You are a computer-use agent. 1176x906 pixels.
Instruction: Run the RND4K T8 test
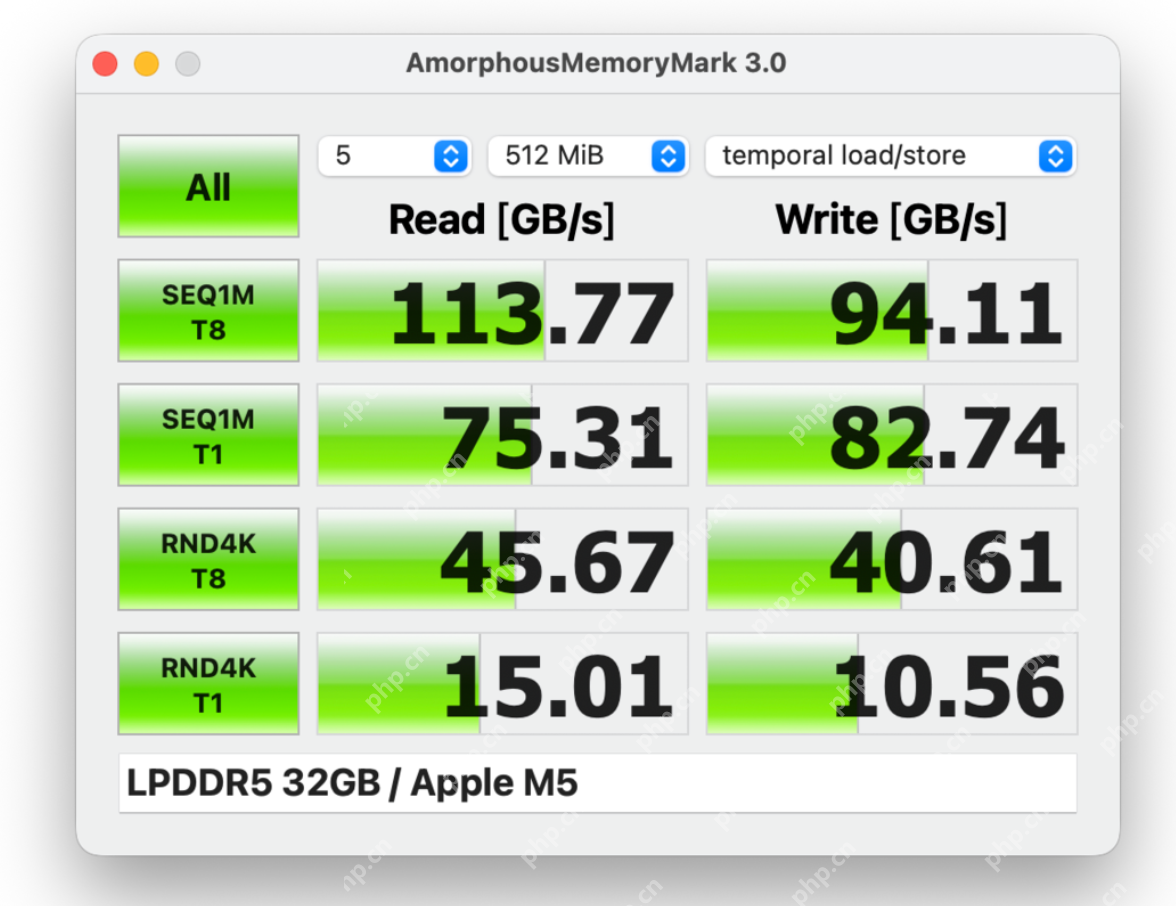(x=208, y=559)
